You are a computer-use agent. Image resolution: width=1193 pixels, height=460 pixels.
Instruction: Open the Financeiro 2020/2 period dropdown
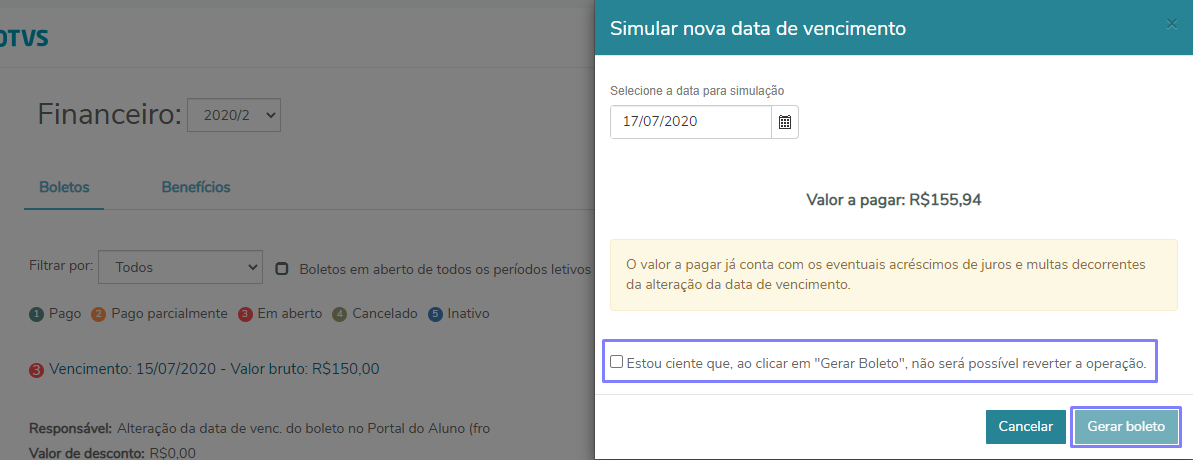pyautogui.click(x=234, y=115)
